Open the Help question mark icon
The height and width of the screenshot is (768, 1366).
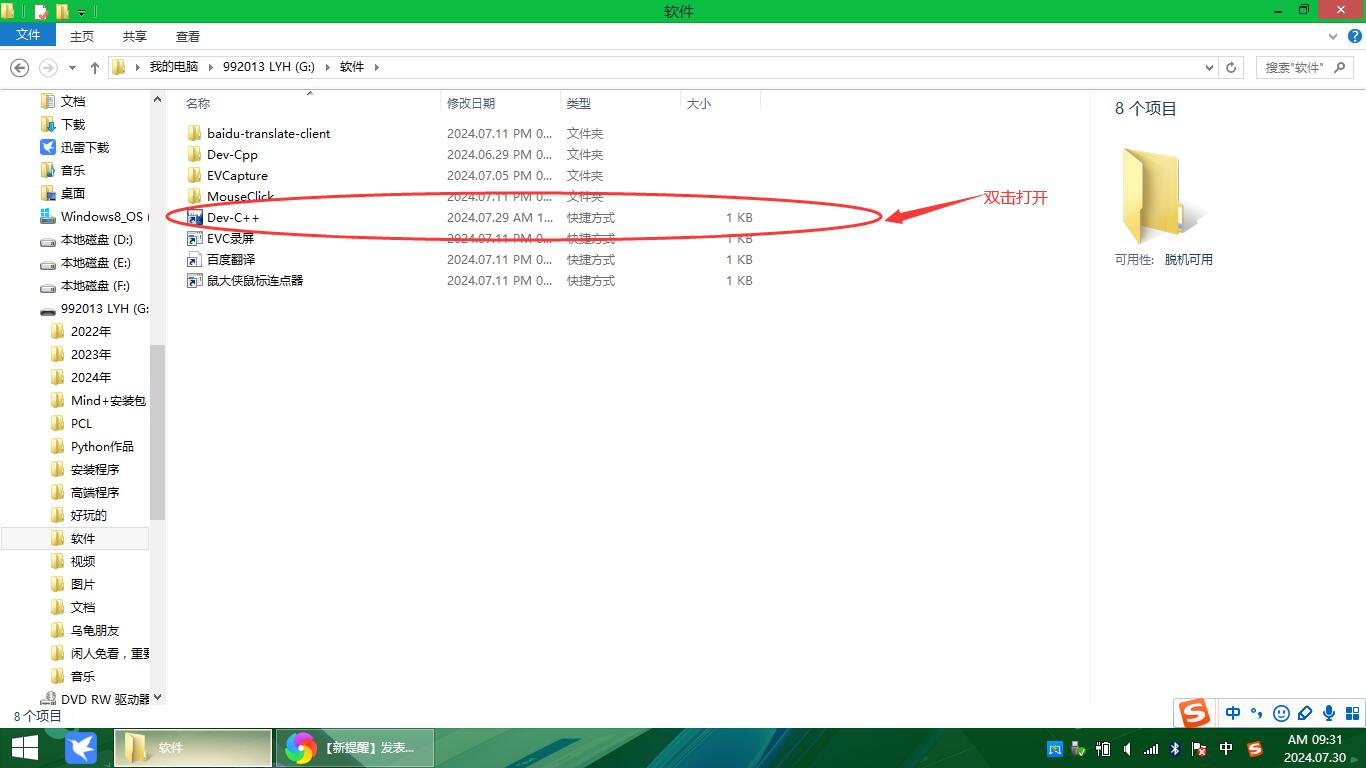1353,36
